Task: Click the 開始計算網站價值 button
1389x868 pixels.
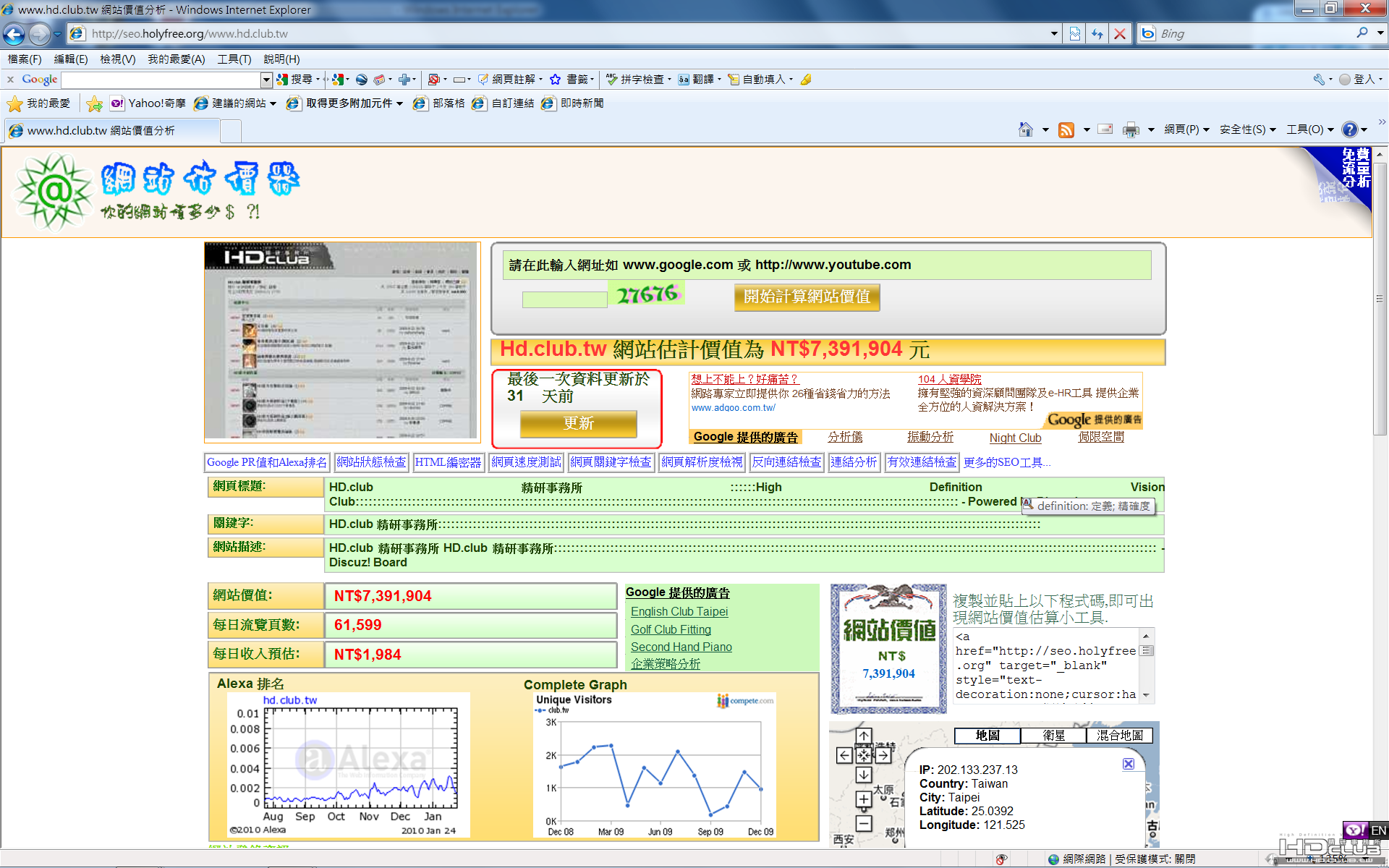Action: tap(807, 297)
